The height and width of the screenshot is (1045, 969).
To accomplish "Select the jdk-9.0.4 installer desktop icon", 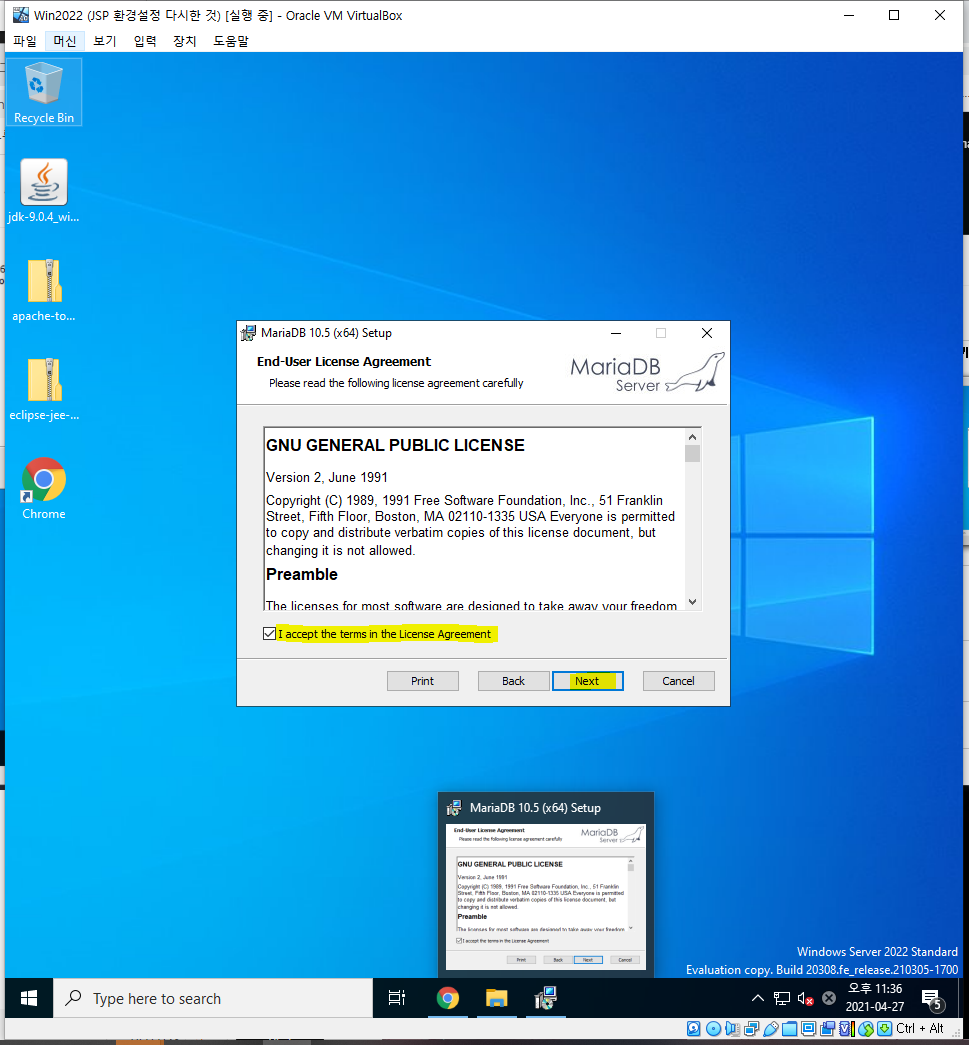I will [43, 191].
